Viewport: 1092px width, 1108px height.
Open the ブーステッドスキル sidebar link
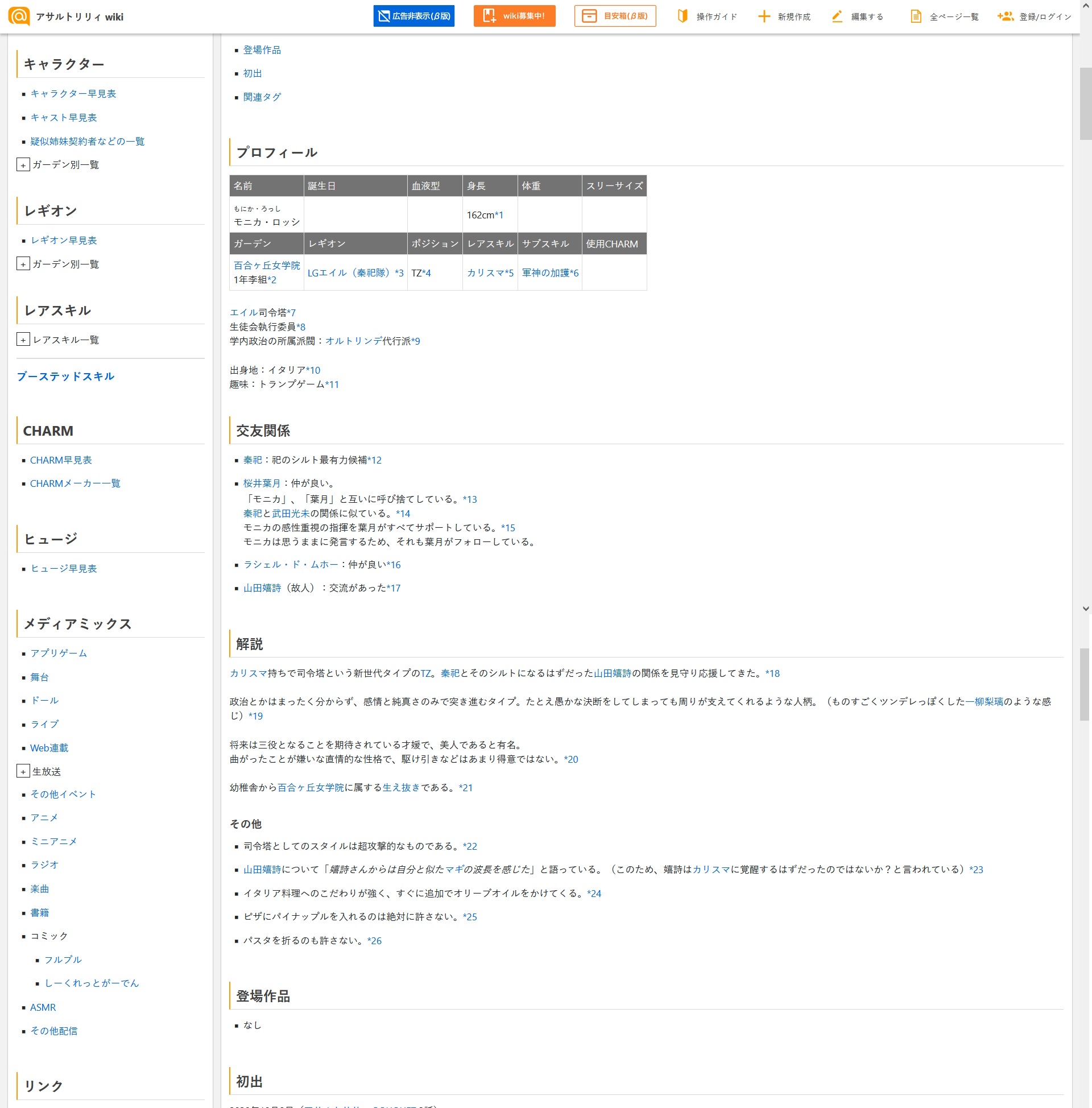tap(65, 377)
